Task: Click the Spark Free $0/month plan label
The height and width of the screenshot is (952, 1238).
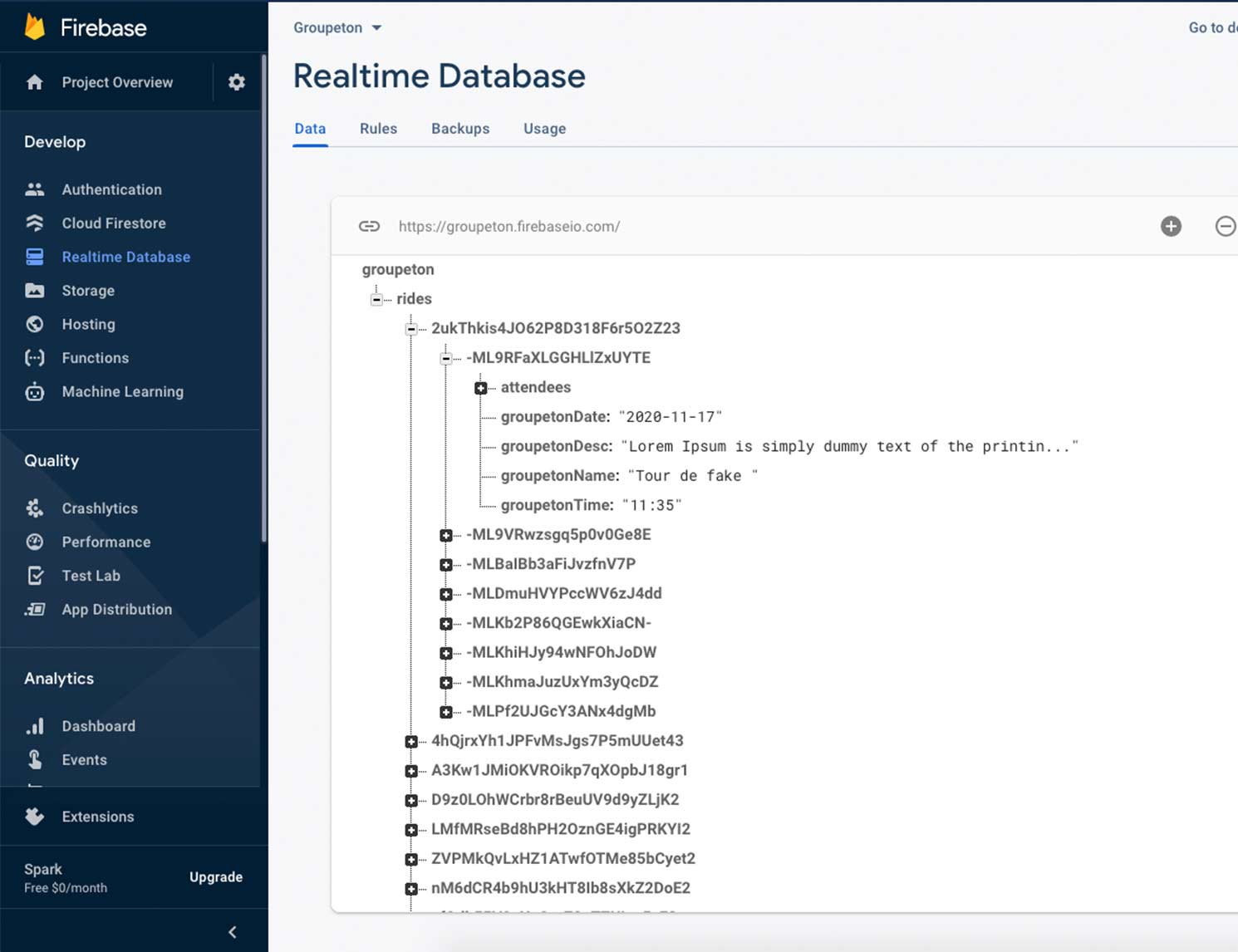Action: 66,877
